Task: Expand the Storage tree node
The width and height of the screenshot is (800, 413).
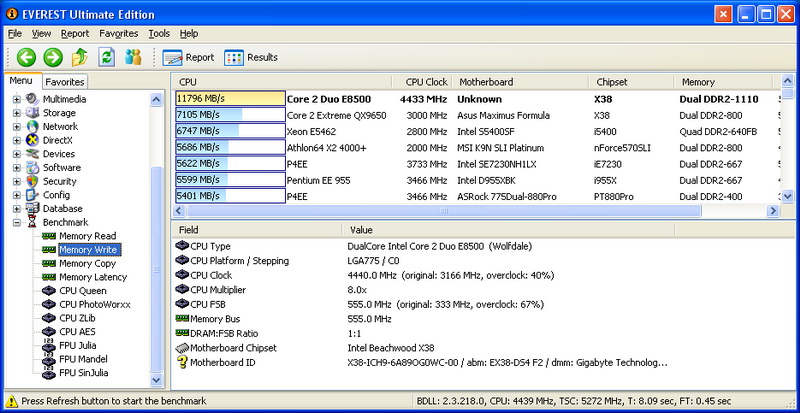Action: pyautogui.click(x=17, y=113)
